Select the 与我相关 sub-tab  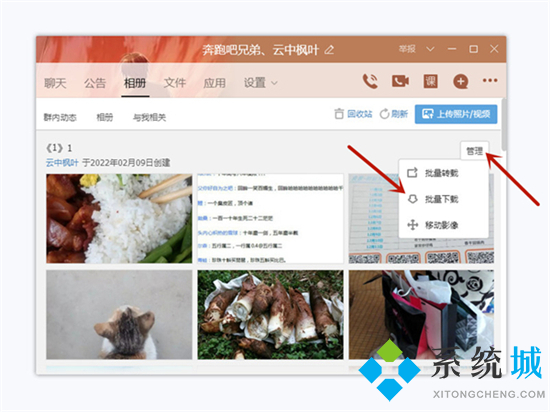click(x=149, y=117)
